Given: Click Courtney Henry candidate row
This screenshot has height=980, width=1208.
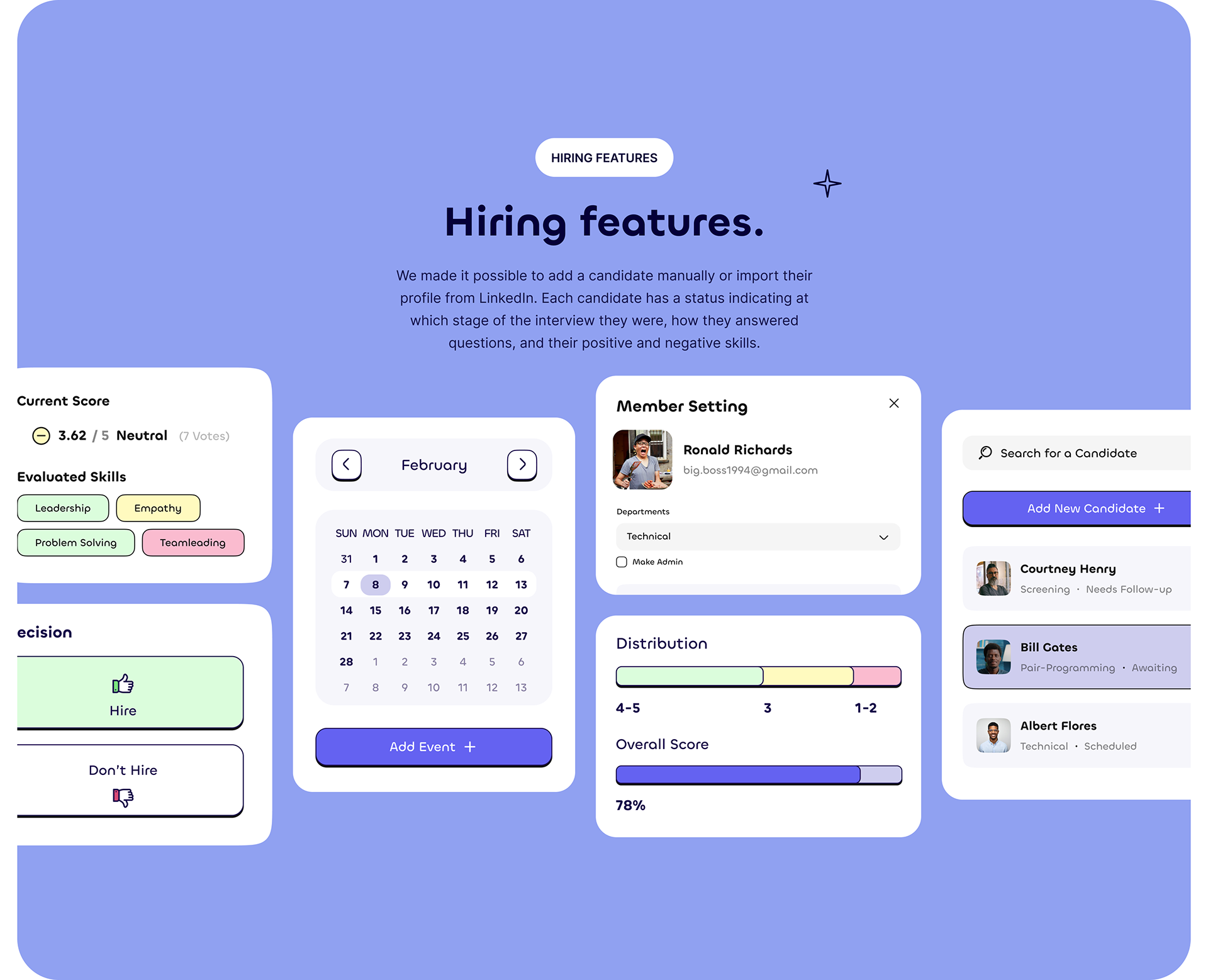Looking at the screenshot, I should (1078, 578).
